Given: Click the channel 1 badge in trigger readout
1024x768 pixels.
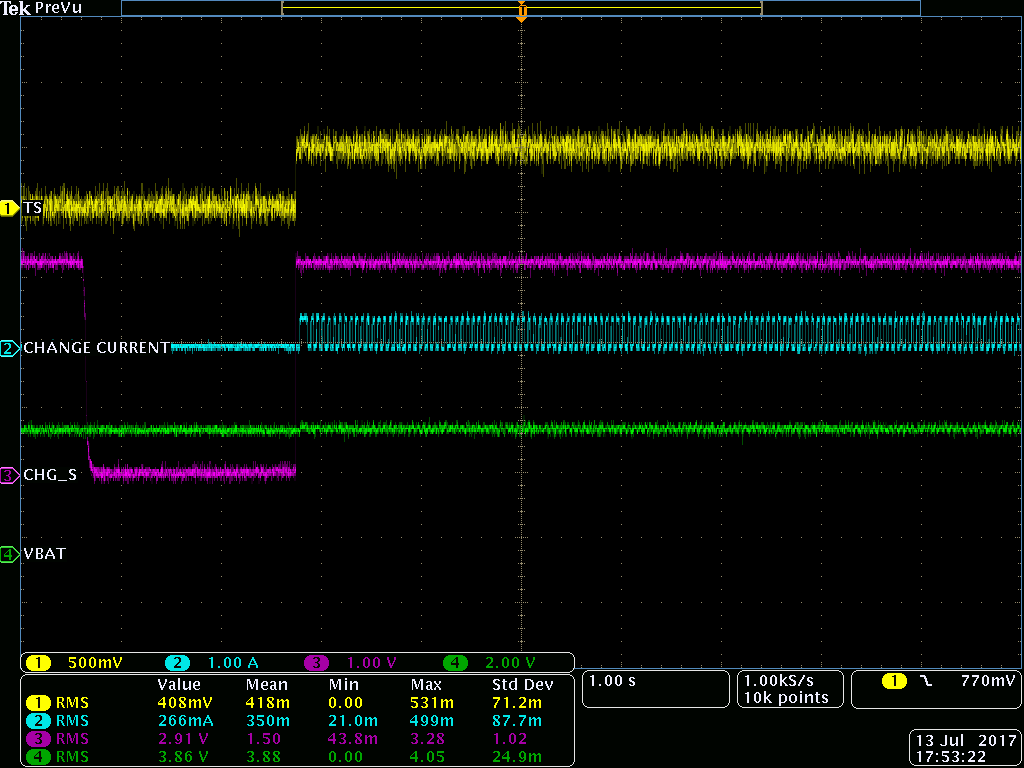Looking at the screenshot, I should pos(893,681).
